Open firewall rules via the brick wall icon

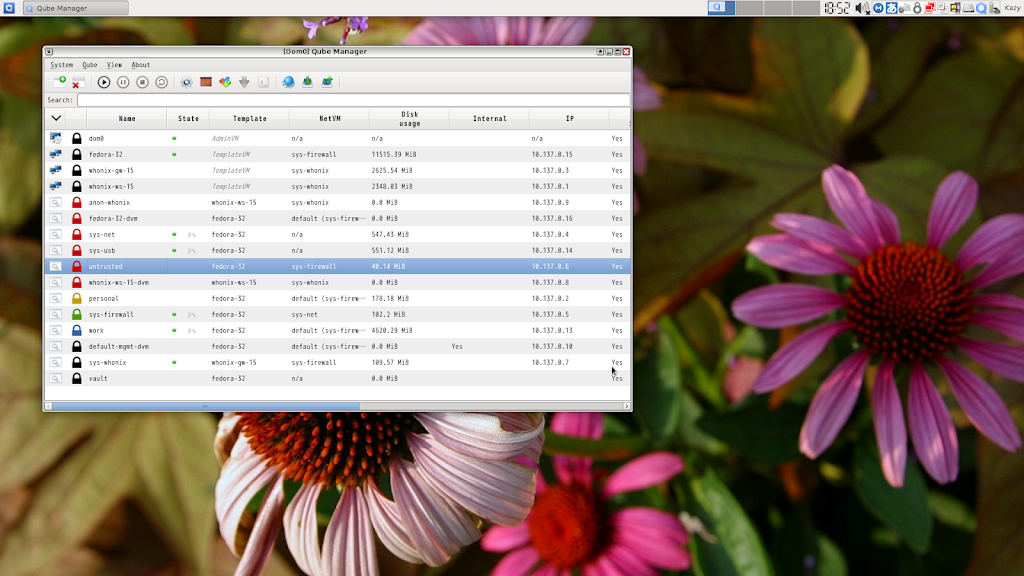pyautogui.click(x=206, y=82)
